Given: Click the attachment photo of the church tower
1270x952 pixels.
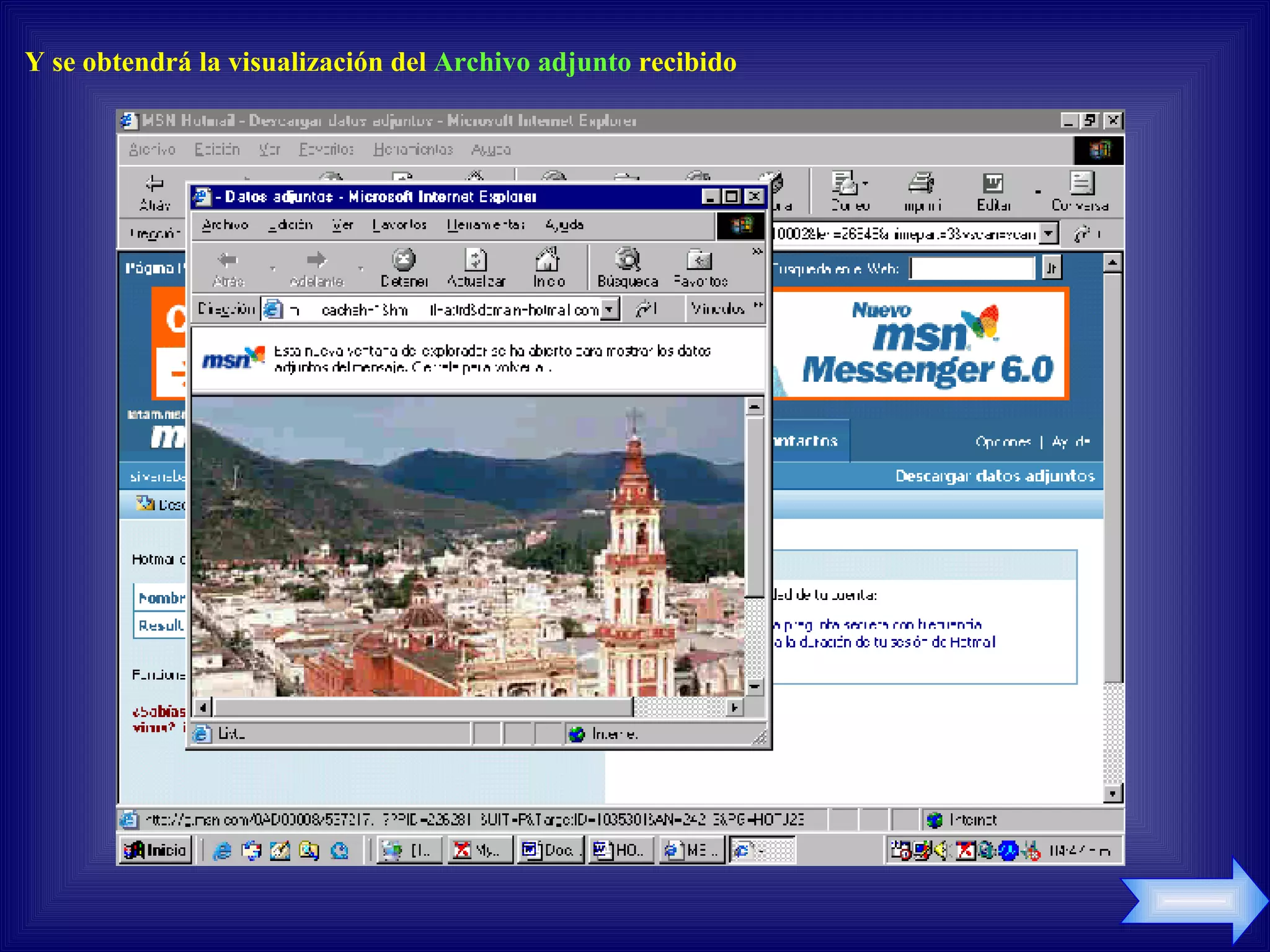Looking at the screenshot, I should [x=468, y=546].
